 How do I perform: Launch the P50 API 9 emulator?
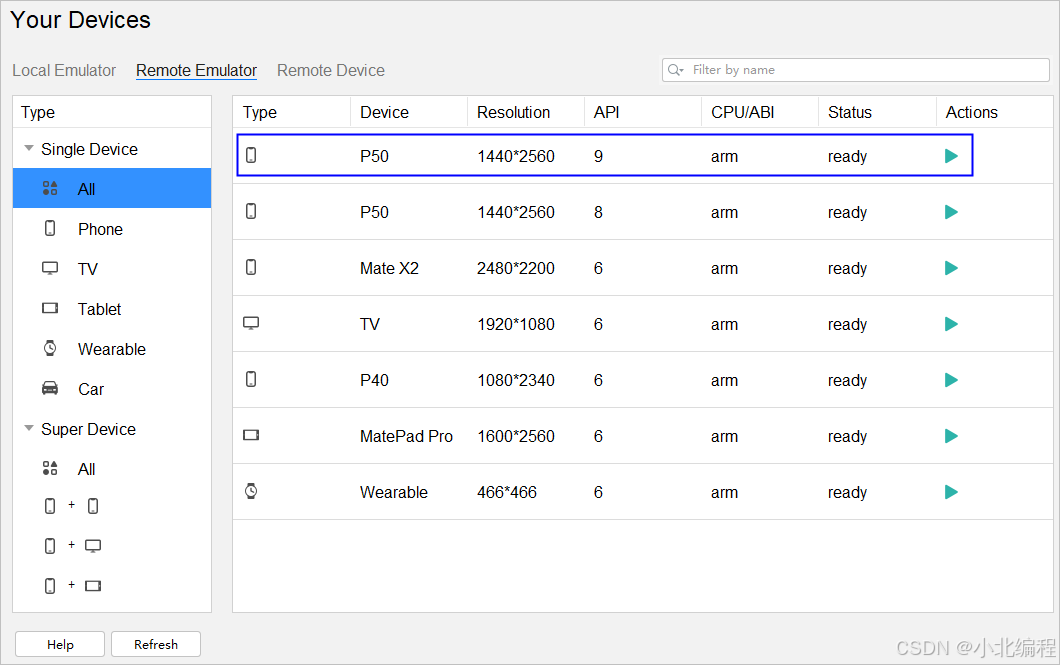point(951,156)
